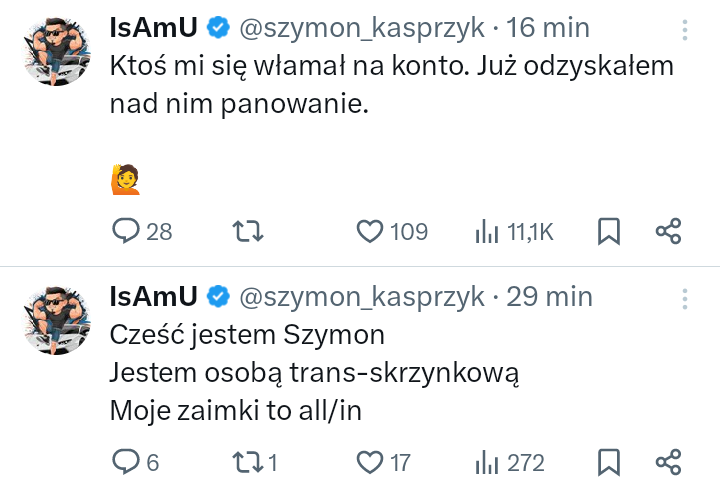This screenshot has height=483, width=720.
Task: Bookmark the trans-skrzynkową tweet
Action: 608,462
